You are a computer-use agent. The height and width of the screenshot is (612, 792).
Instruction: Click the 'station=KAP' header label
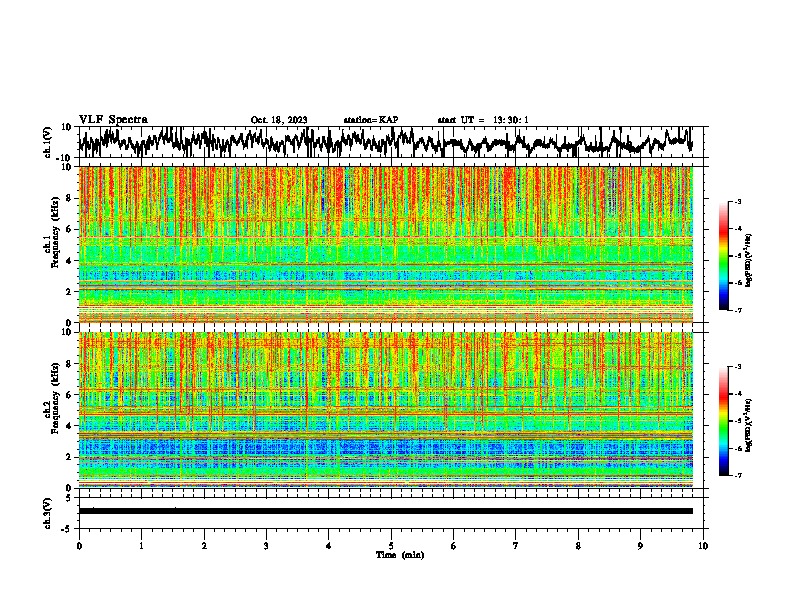click(x=371, y=120)
